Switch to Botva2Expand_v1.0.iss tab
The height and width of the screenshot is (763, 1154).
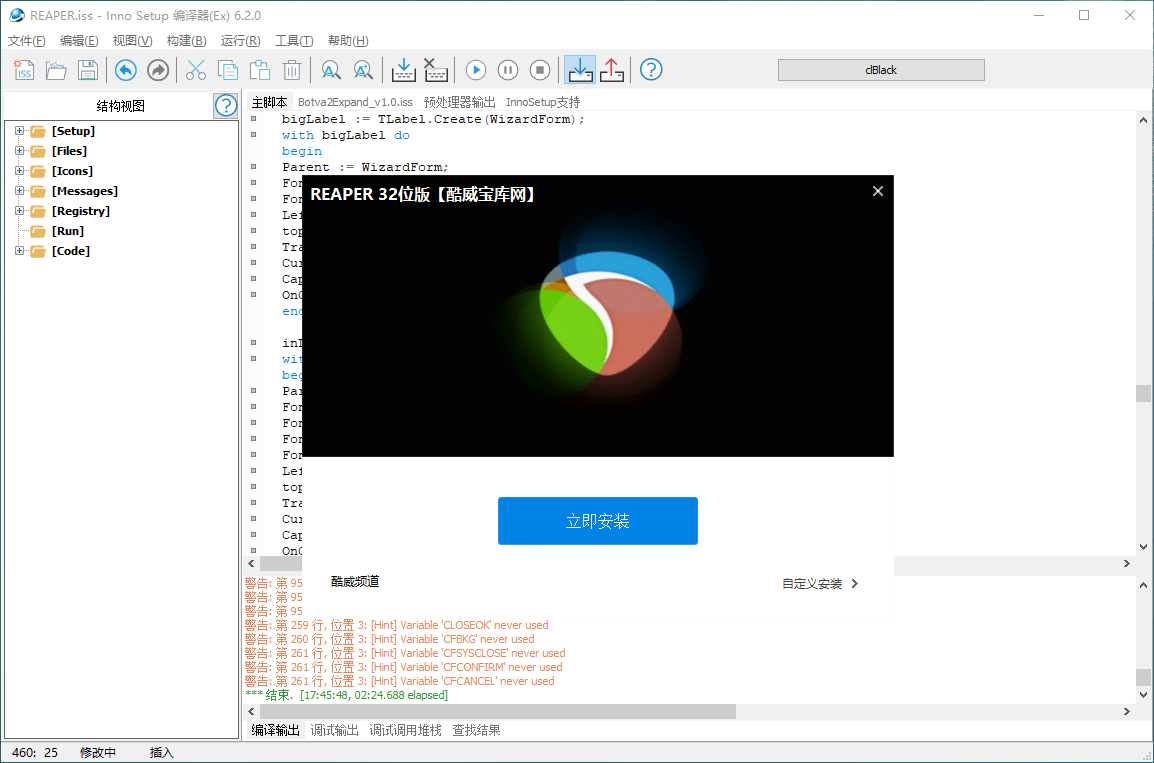tap(355, 102)
